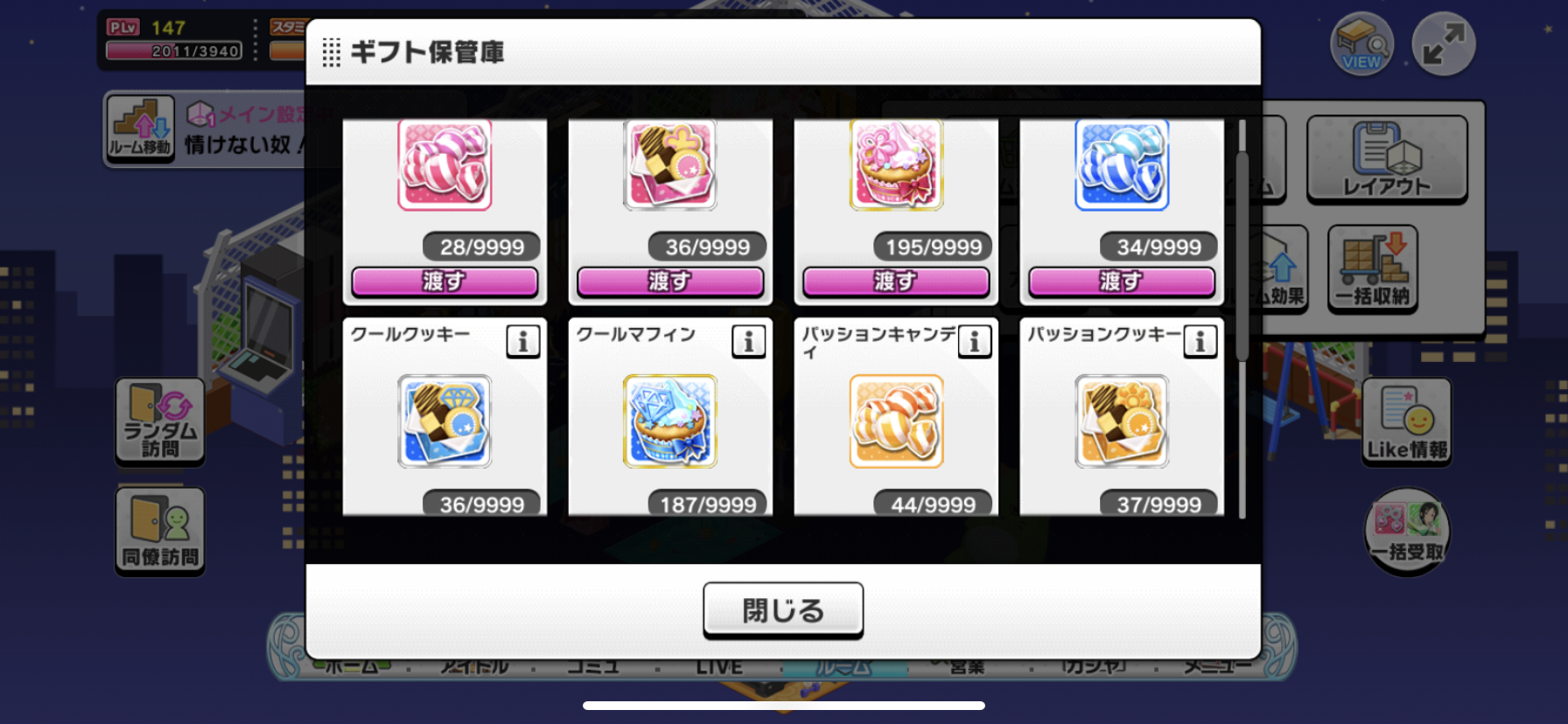Image resolution: width=1568 pixels, height=724 pixels.
Task: Open info for クールクッキー gift
Action: tap(523, 341)
